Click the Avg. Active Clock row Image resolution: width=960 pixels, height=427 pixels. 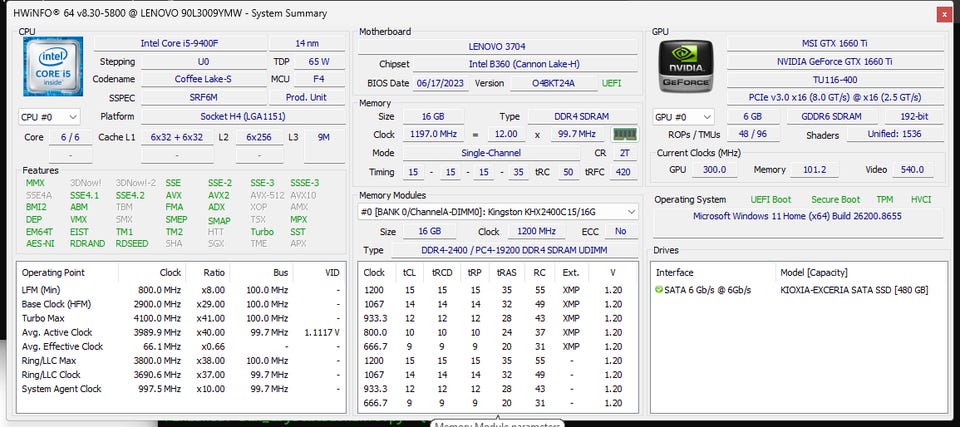pos(181,332)
